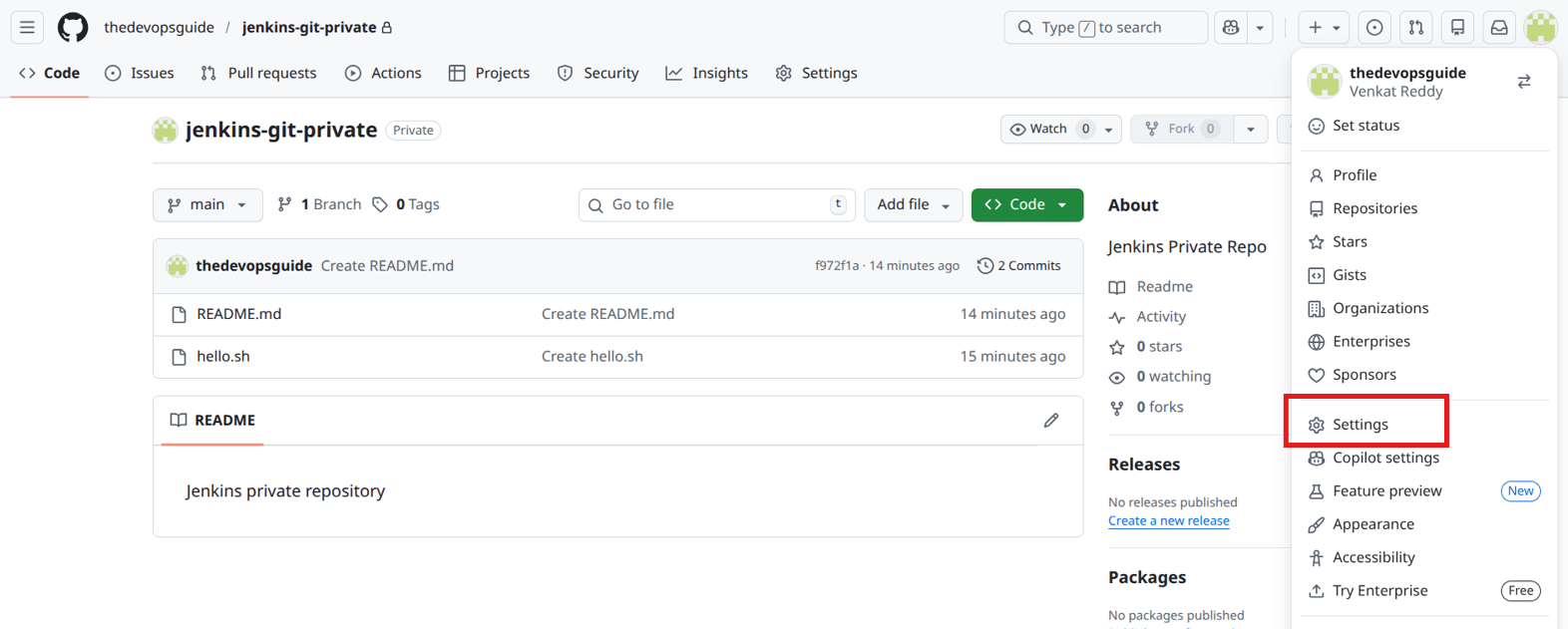Viewport: 1568px width, 629px height.
Task: View the 0 Tags link
Action: click(x=406, y=204)
